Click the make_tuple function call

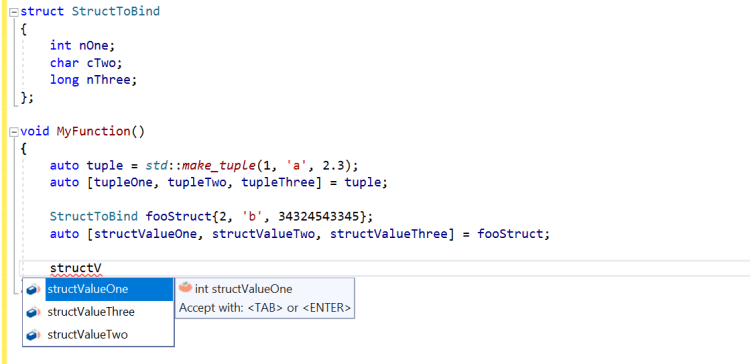click(x=219, y=165)
